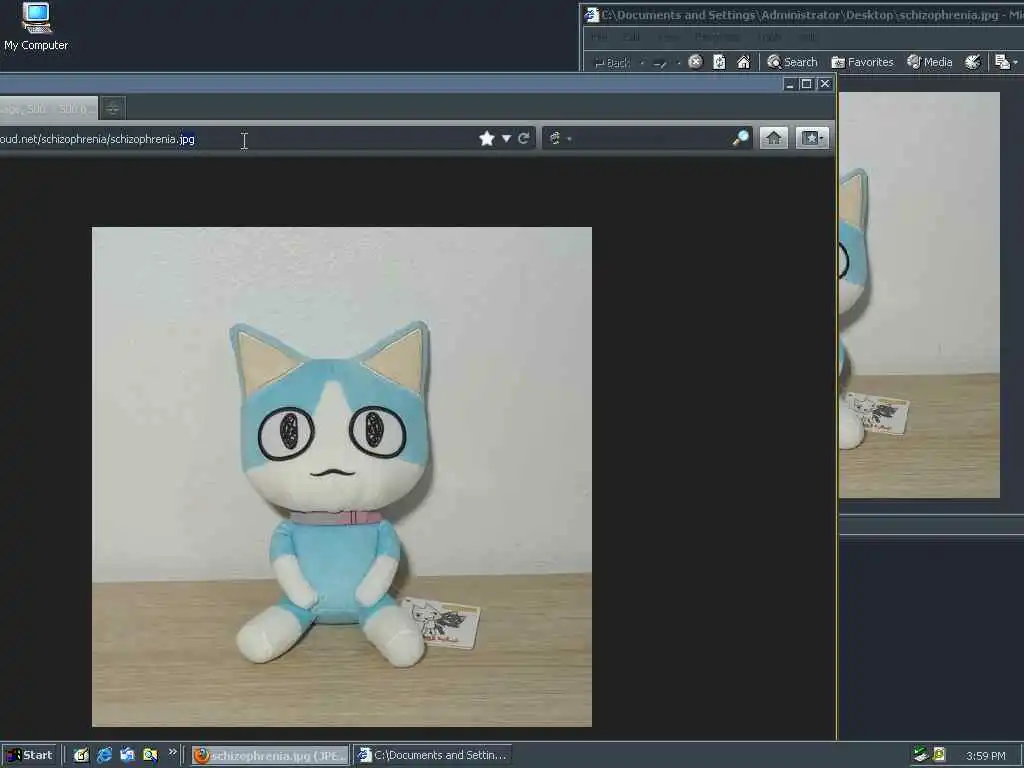Switch to schizophrenia.jpg Firefox taskbar button
The height and width of the screenshot is (768, 1024).
270,756
